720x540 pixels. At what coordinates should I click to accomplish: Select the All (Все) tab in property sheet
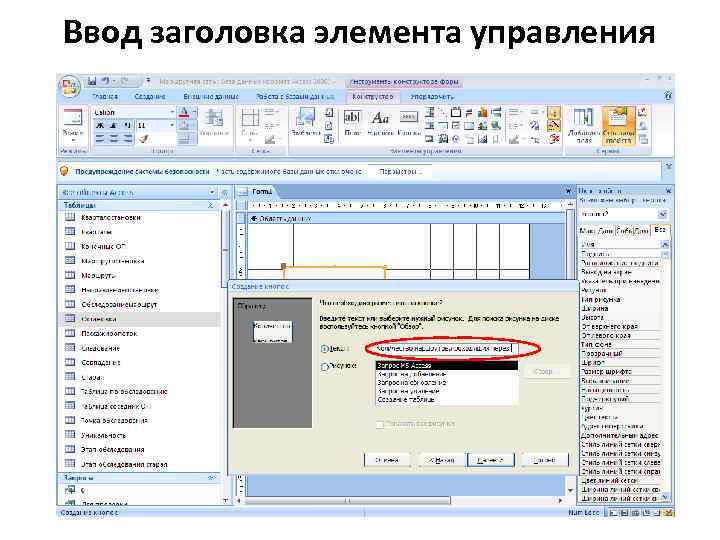(660, 230)
